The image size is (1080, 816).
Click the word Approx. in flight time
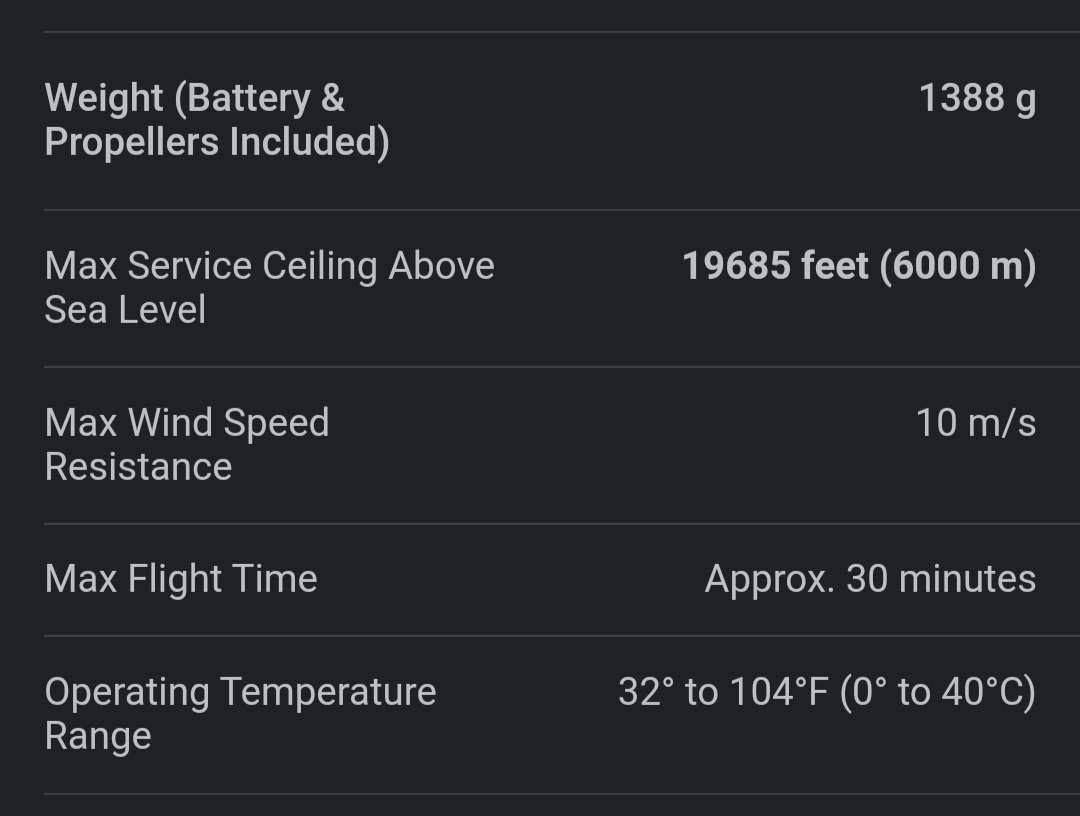[x=770, y=579]
